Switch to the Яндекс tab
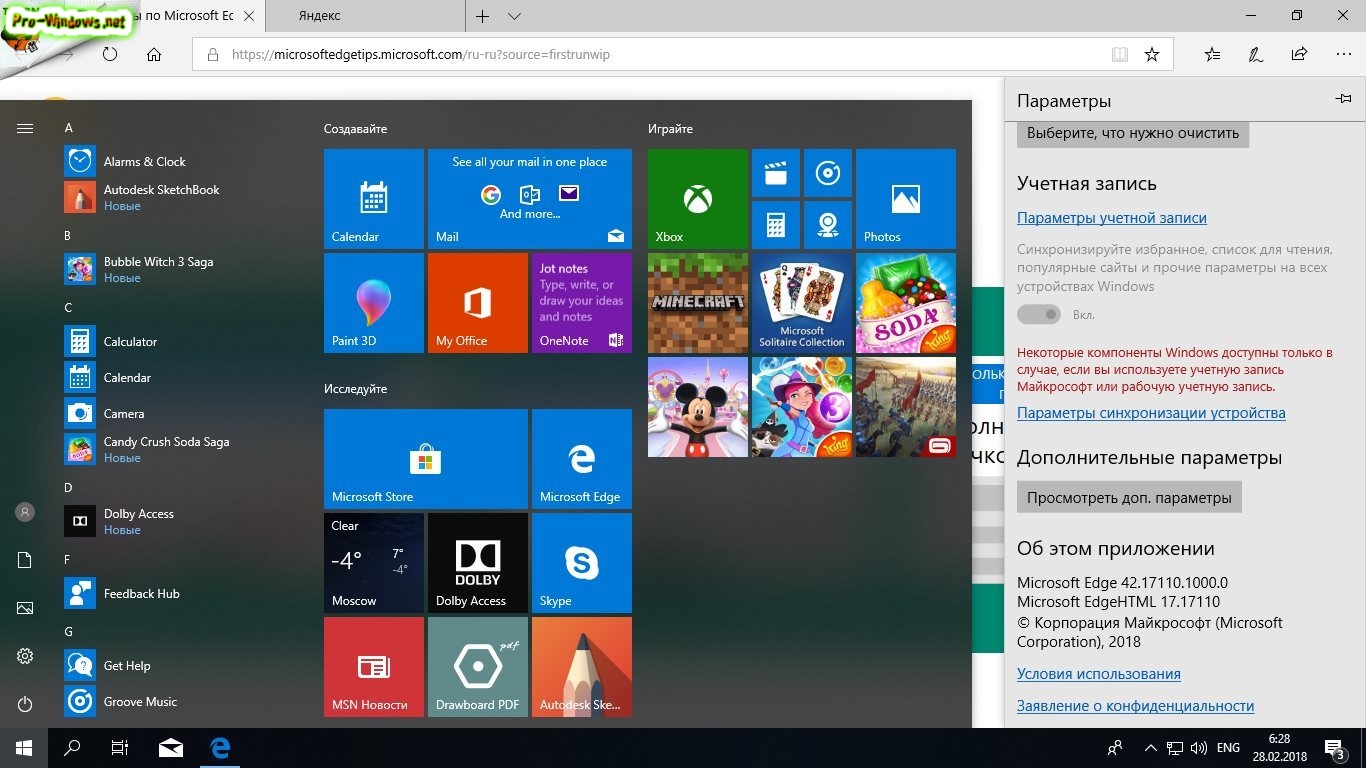Screen dimensions: 1366x768 click(320, 16)
